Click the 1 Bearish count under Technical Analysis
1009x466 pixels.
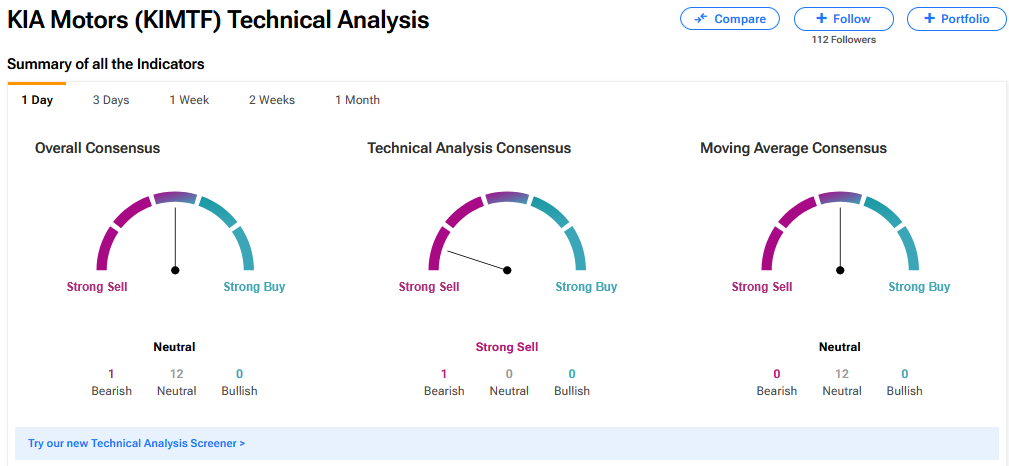(444, 374)
